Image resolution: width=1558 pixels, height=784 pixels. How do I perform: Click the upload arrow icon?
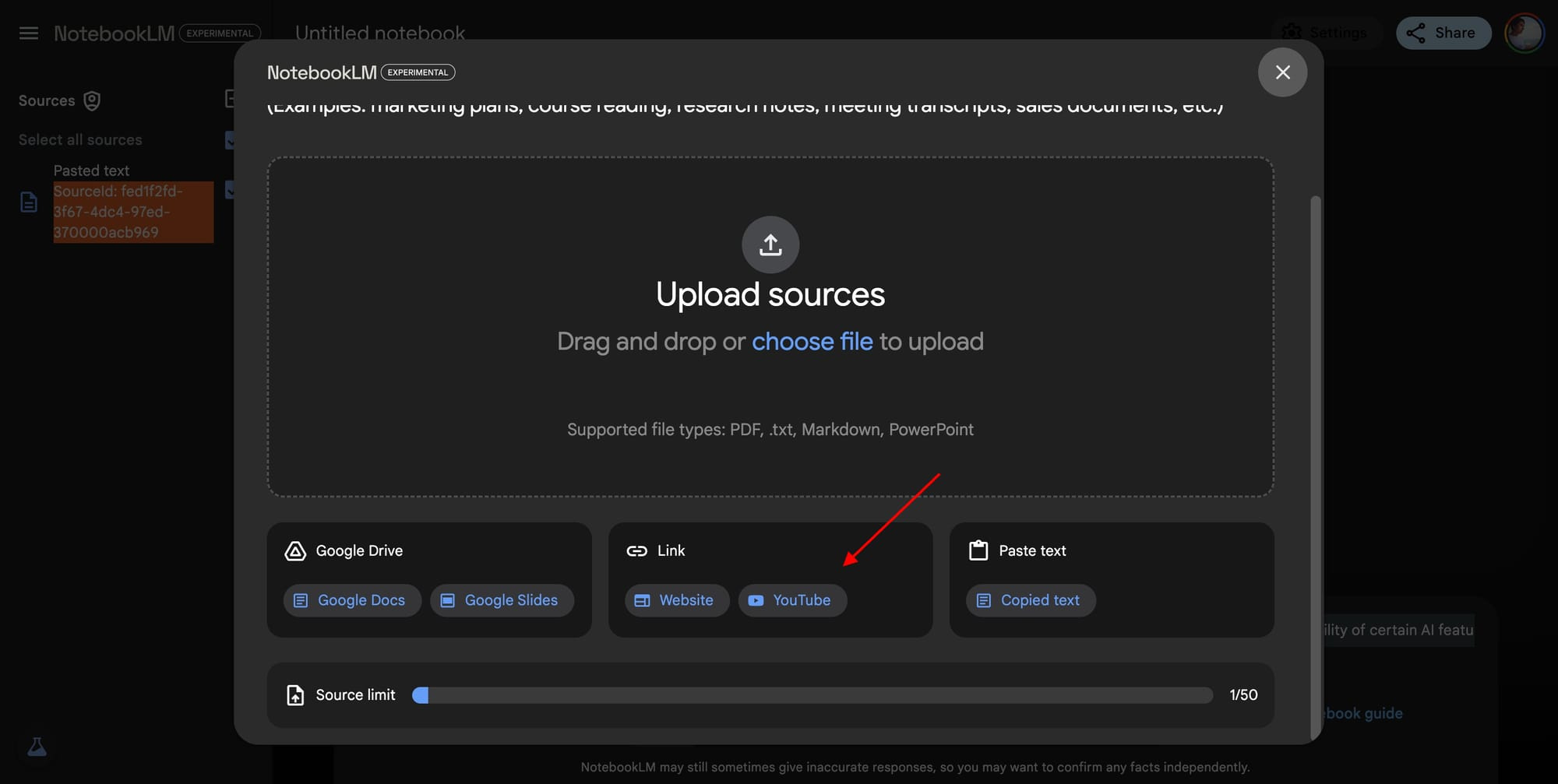pos(770,244)
